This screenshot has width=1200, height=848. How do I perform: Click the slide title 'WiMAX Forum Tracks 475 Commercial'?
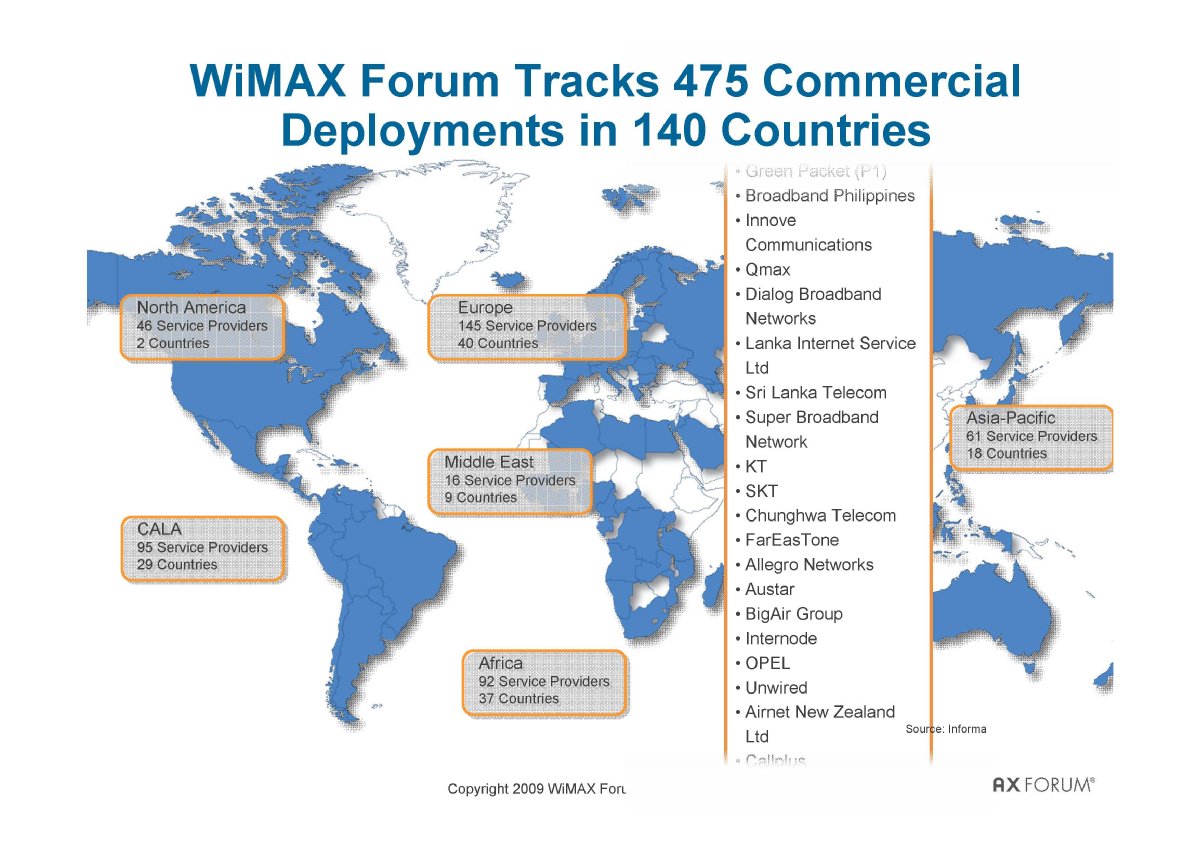(x=605, y=83)
